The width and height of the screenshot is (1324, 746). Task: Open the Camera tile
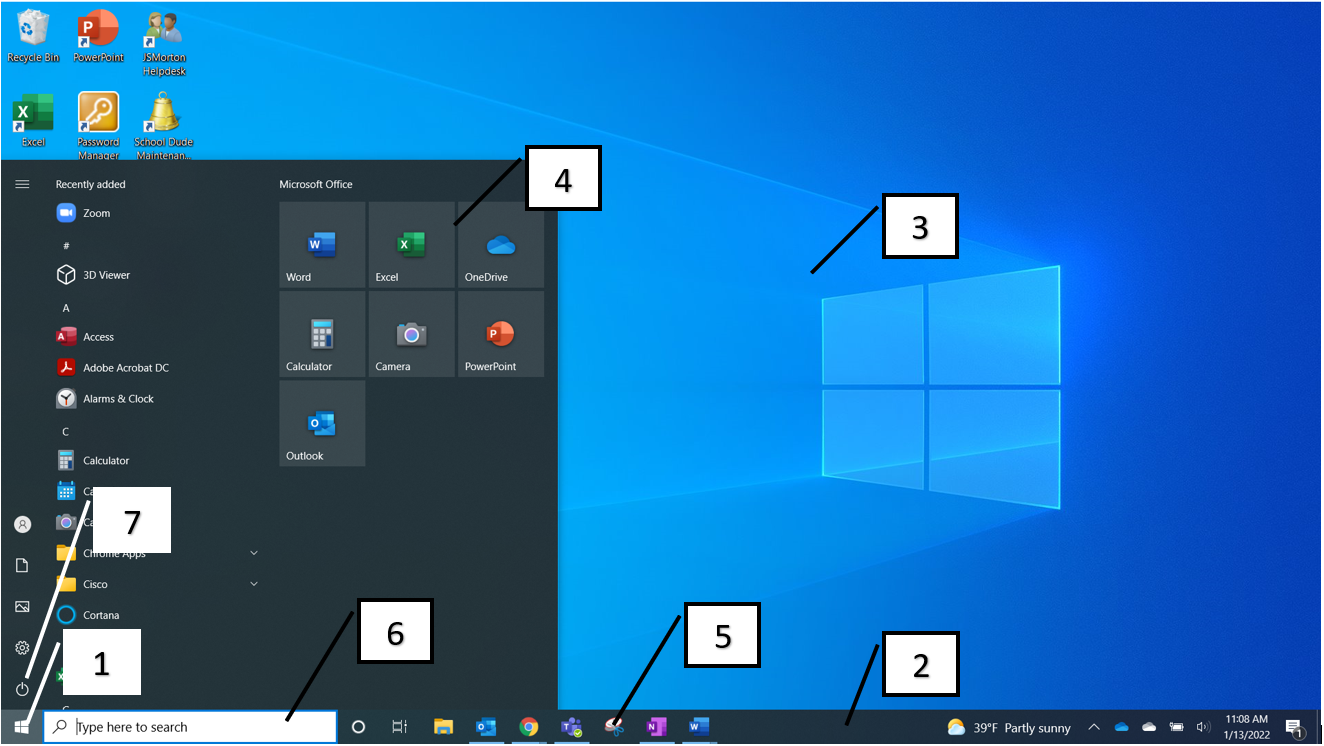coord(411,335)
